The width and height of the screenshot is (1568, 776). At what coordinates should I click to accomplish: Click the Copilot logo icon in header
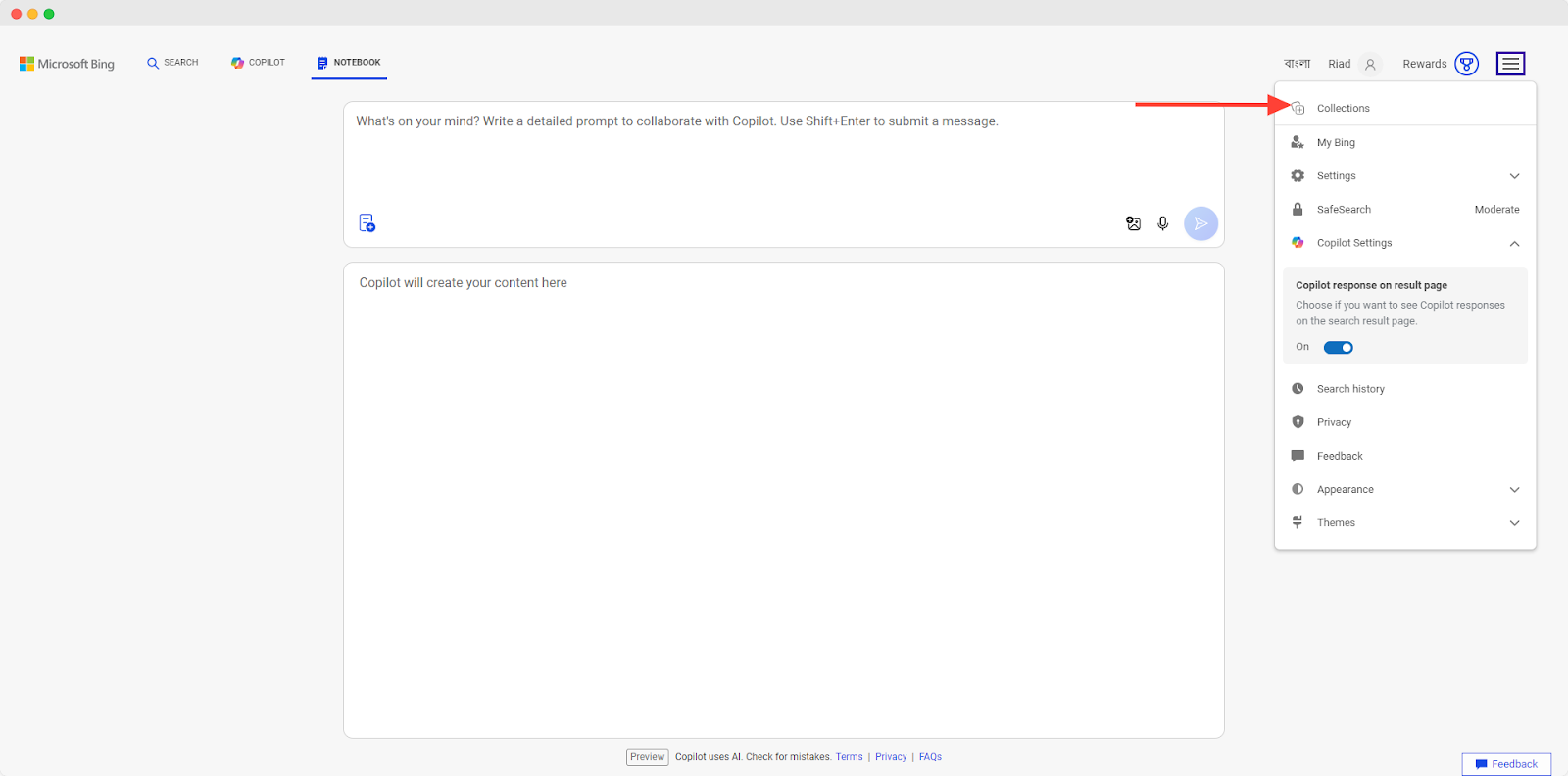click(237, 63)
